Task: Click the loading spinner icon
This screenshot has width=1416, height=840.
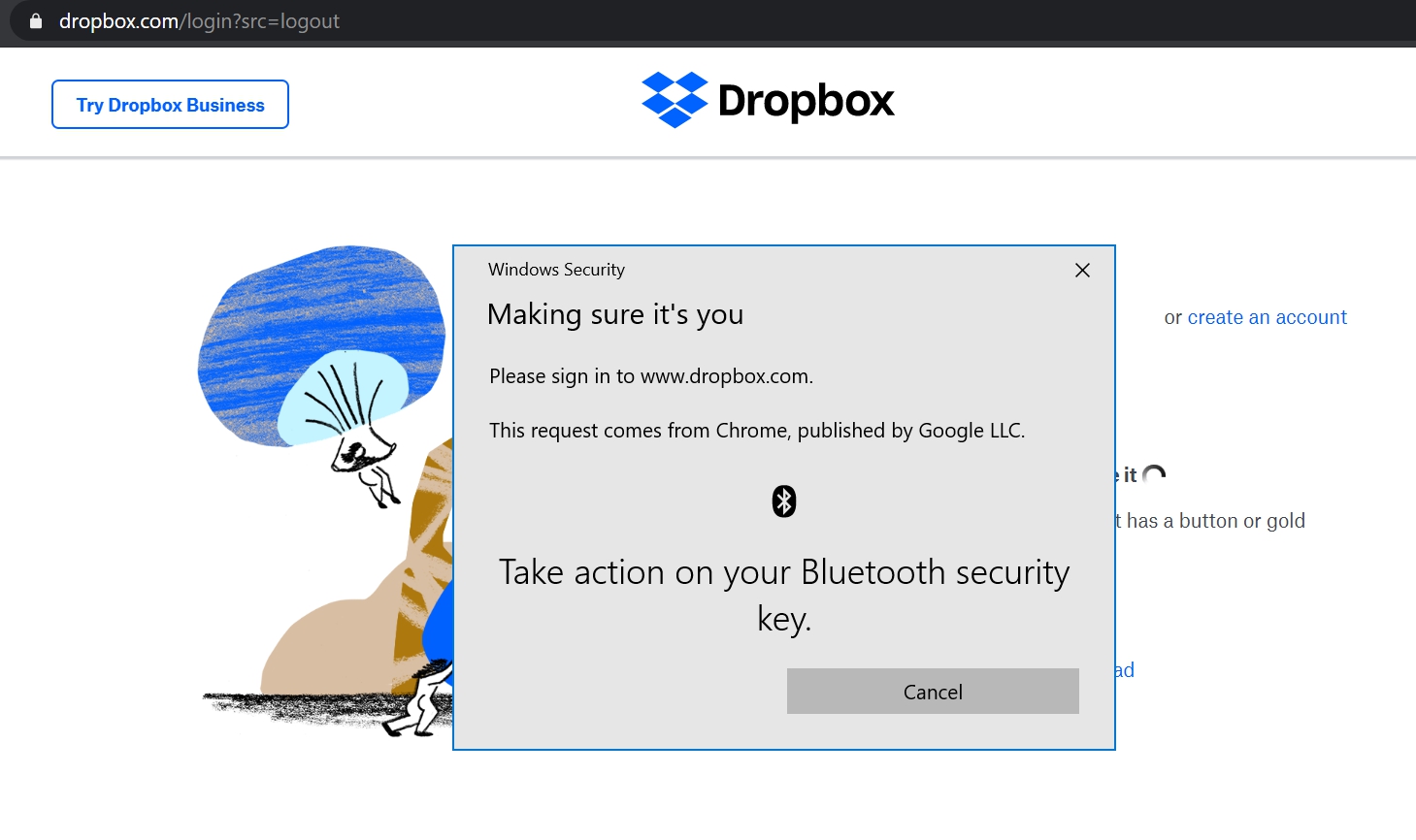Action: (x=1154, y=475)
